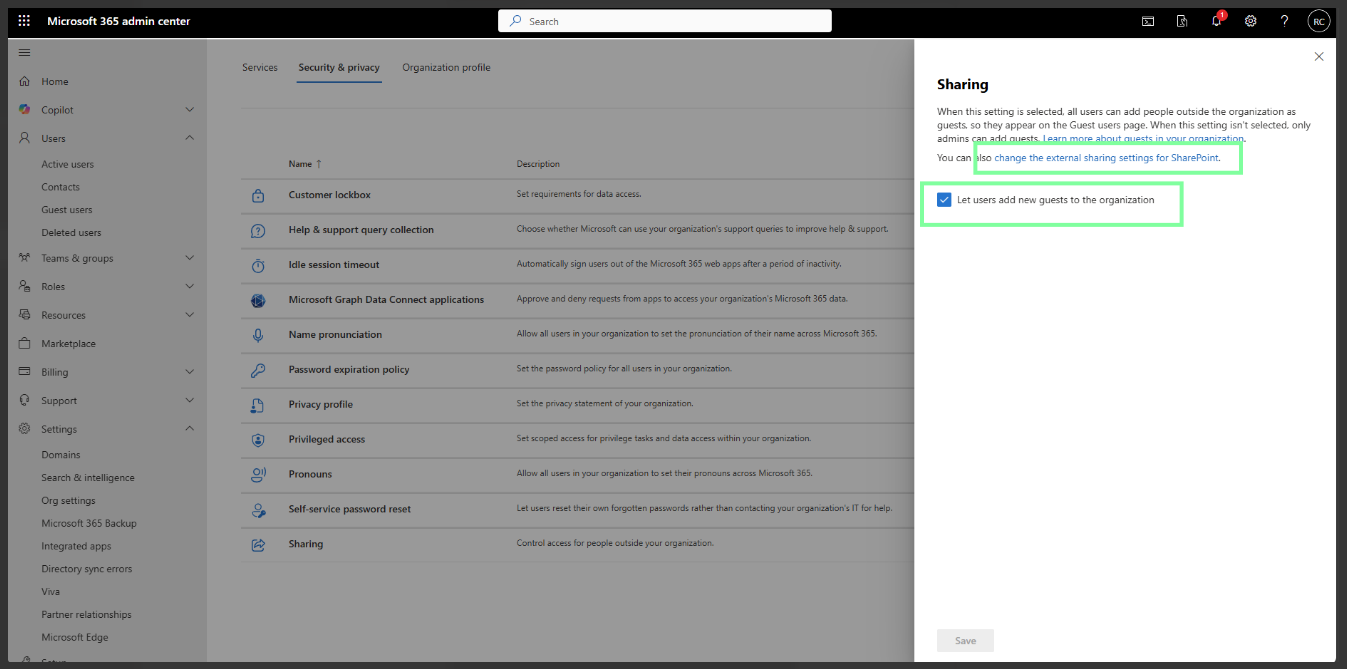This screenshot has width=1347, height=669.
Task: Open the app launcher waffle icon
Action: click(24, 21)
